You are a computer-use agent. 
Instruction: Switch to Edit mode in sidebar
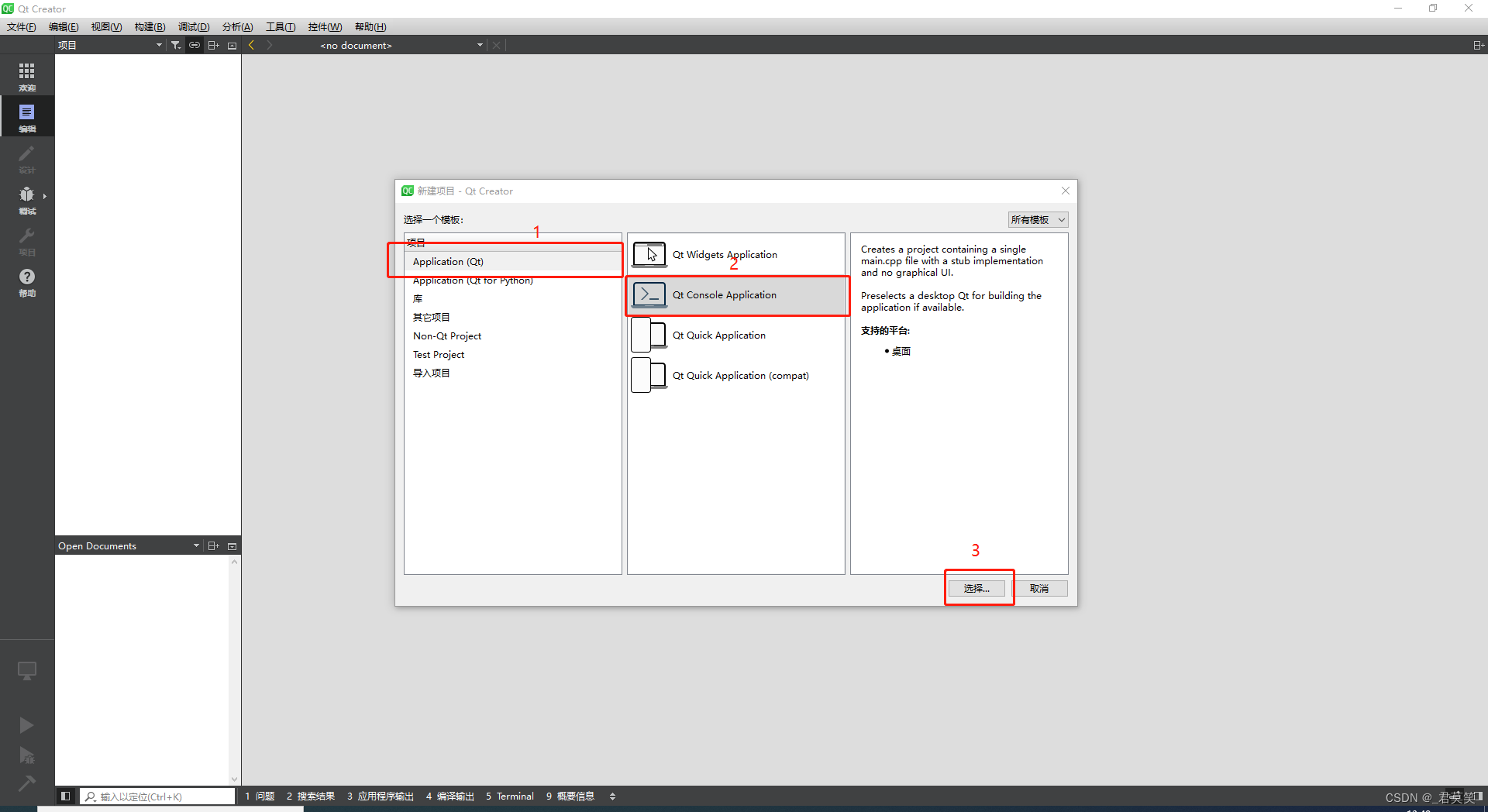click(x=27, y=117)
